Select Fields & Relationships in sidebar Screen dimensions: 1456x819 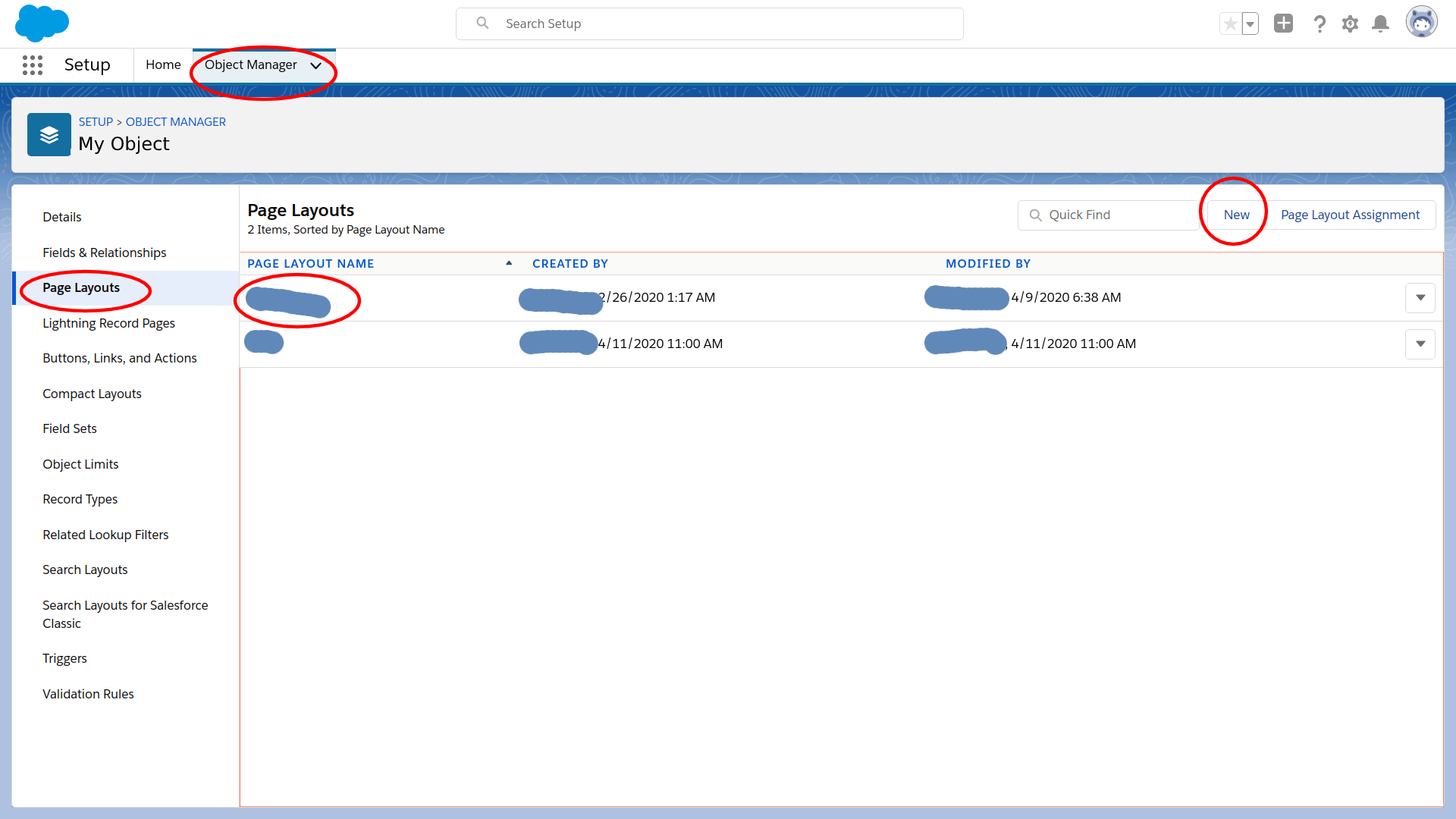pos(104,253)
